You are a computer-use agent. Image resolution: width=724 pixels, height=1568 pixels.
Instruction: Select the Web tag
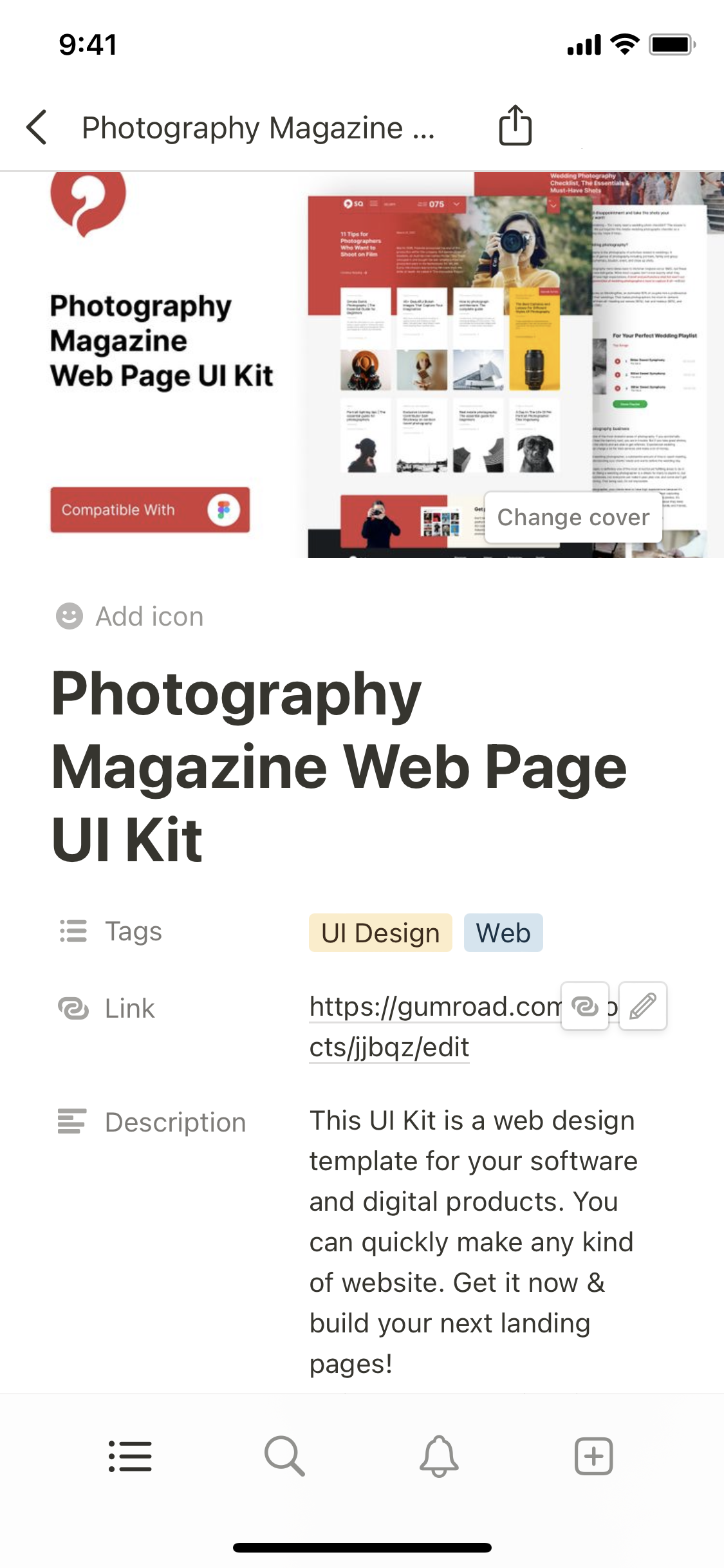[503, 933]
